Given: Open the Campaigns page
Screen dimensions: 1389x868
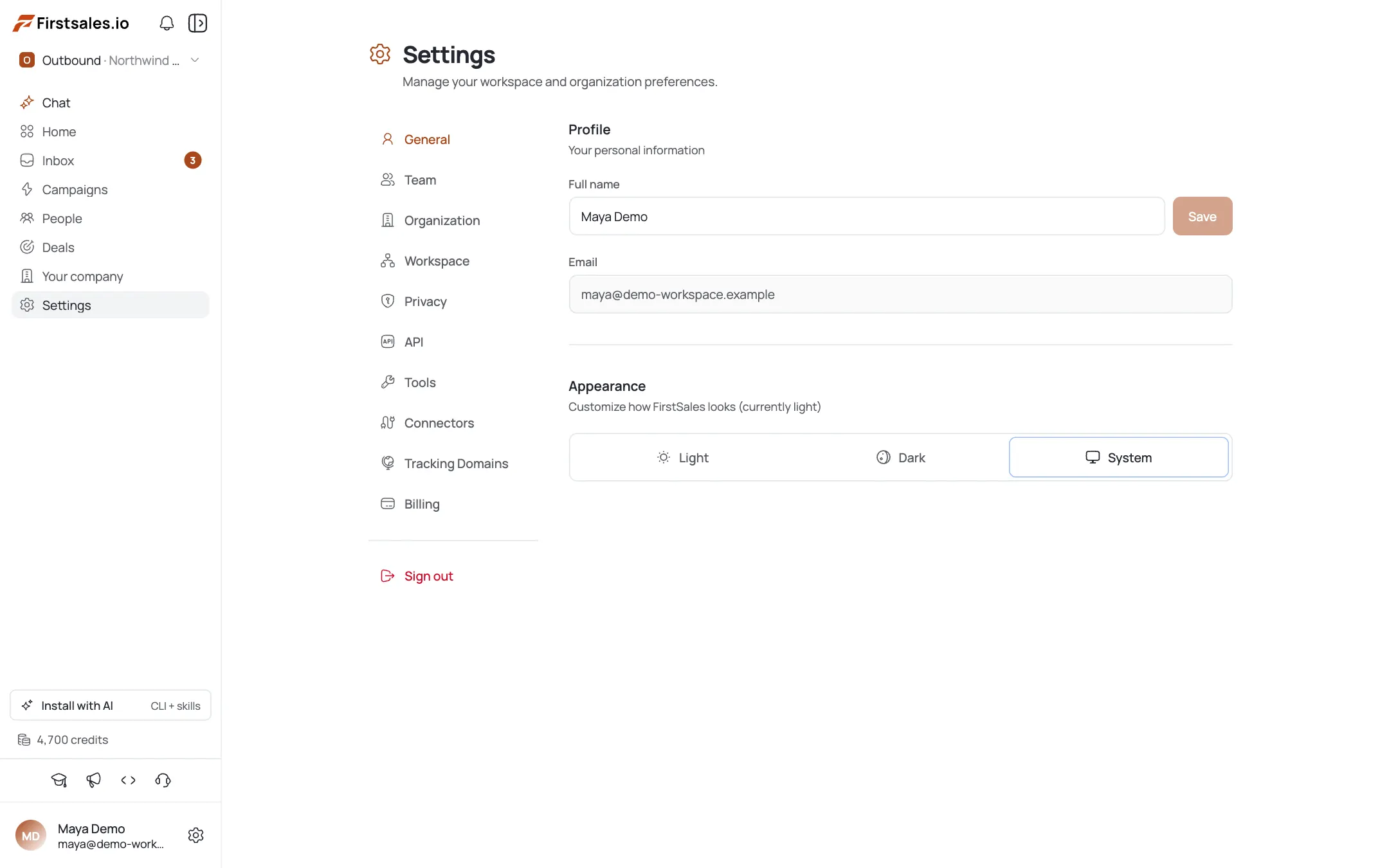Looking at the screenshot, I should tap(111, 190).
